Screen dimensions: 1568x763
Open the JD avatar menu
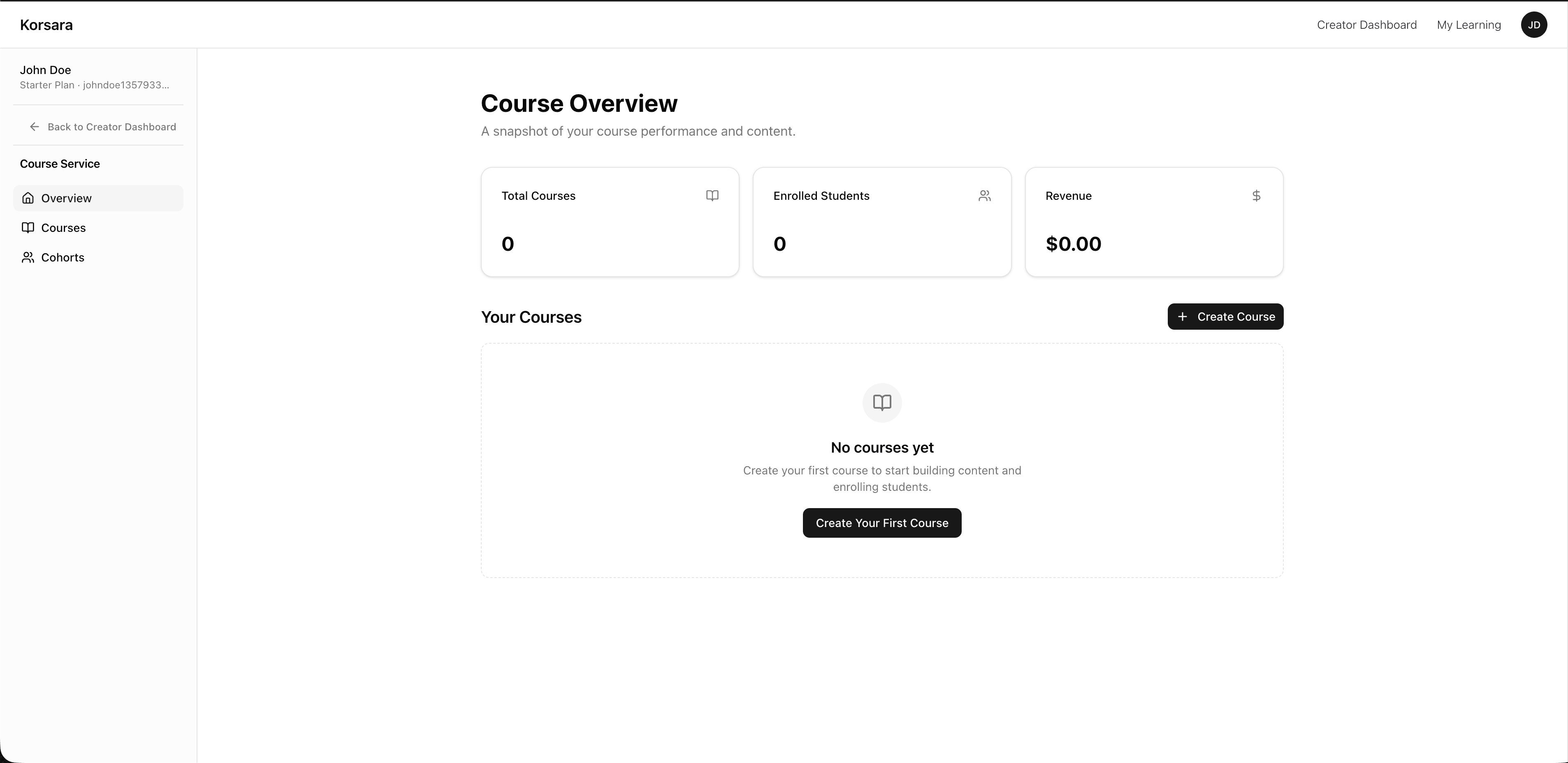click(1534, 24)
